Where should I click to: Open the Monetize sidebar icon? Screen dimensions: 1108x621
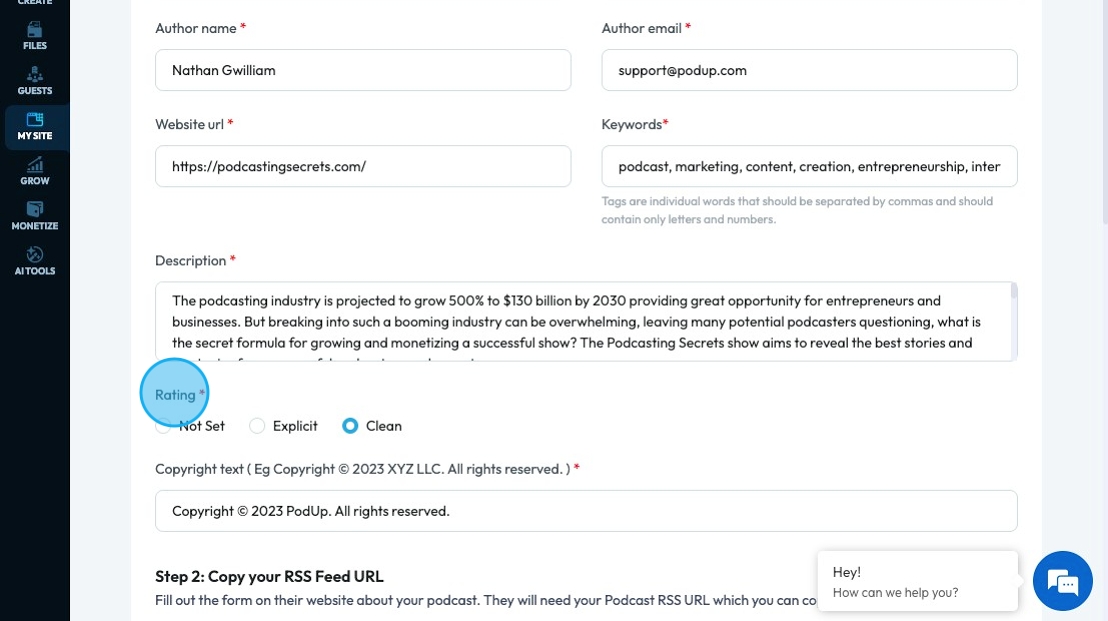[x=35, y=210]
